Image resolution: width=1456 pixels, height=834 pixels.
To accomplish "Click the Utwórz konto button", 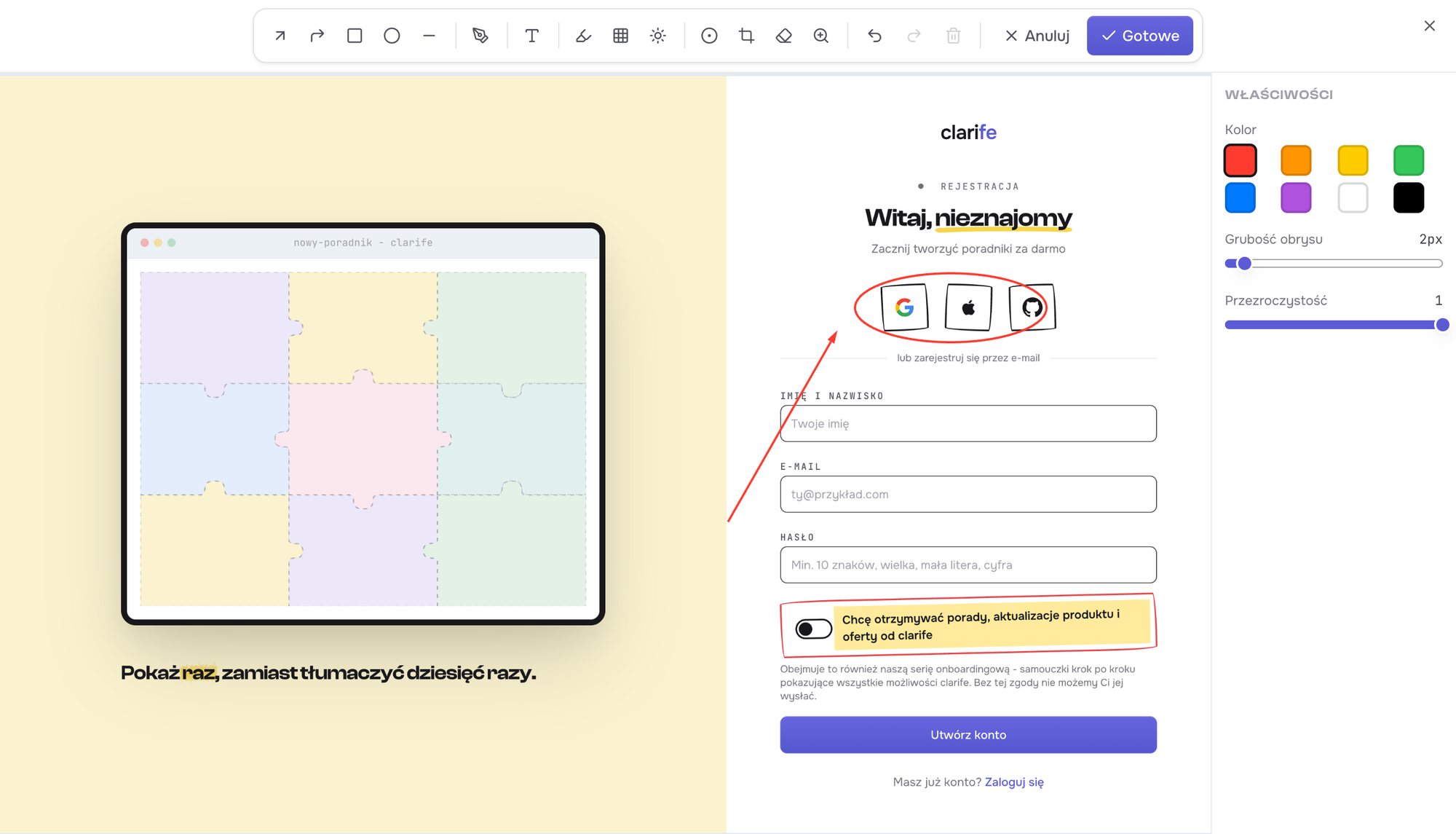I will coord(968,735).
